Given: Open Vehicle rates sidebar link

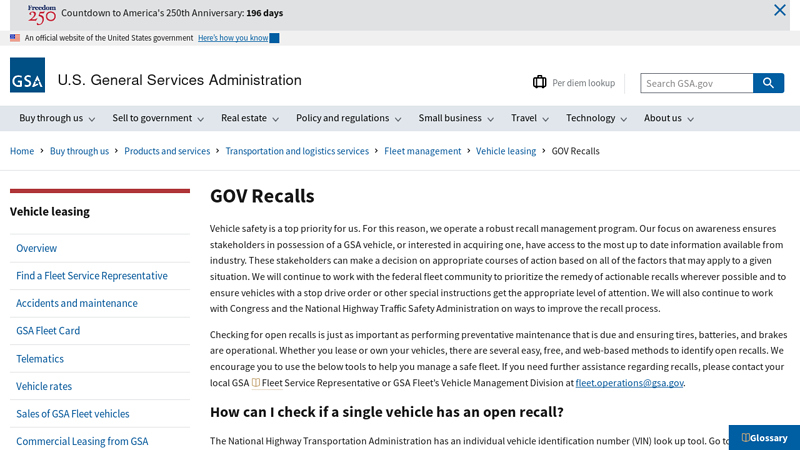Looking at the screenshot, I should coord(44,386).
